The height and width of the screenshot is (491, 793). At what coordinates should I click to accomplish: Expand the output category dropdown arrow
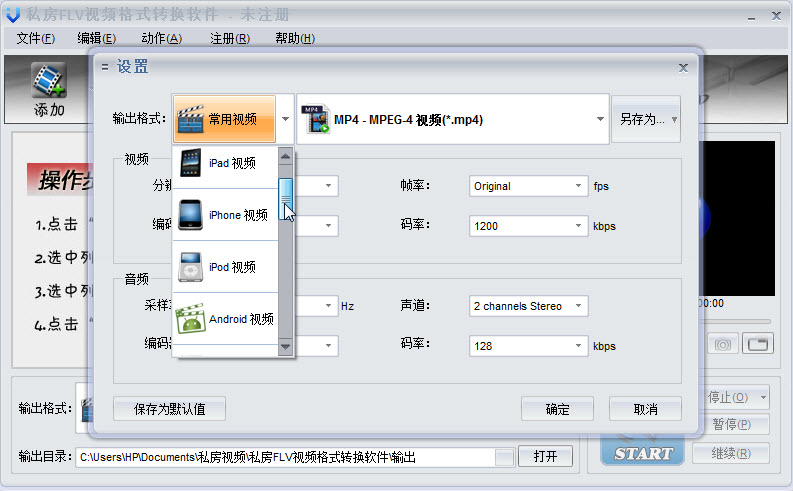point(285,119)
